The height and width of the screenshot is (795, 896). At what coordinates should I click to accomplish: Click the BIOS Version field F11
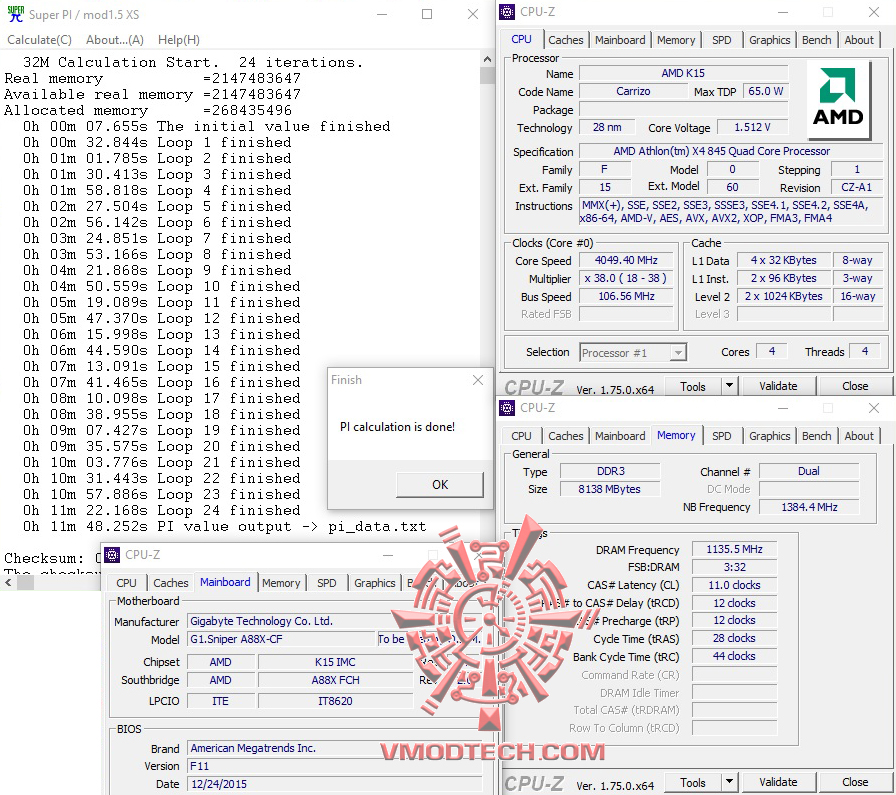(x=334, y=766)
